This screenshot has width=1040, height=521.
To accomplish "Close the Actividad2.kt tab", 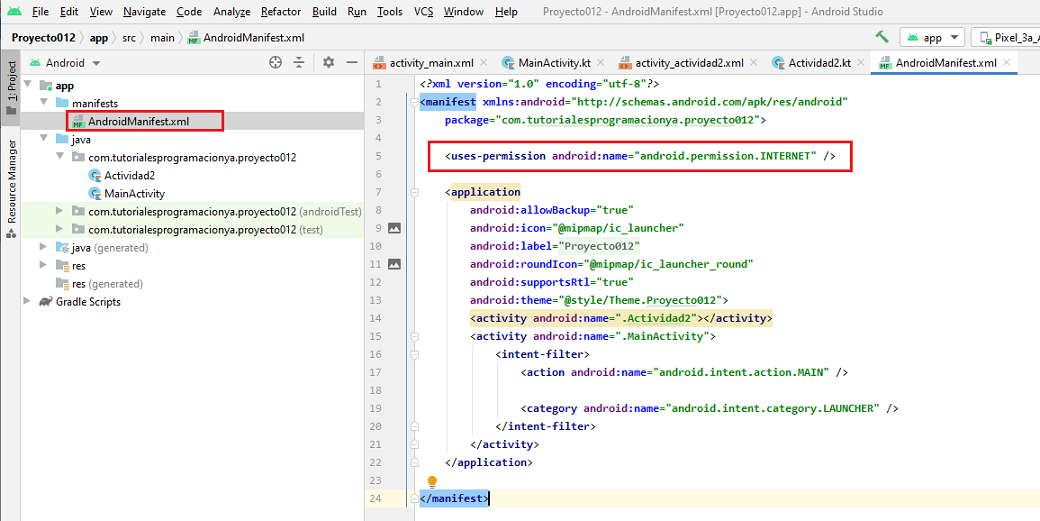I will coord(861,62).
